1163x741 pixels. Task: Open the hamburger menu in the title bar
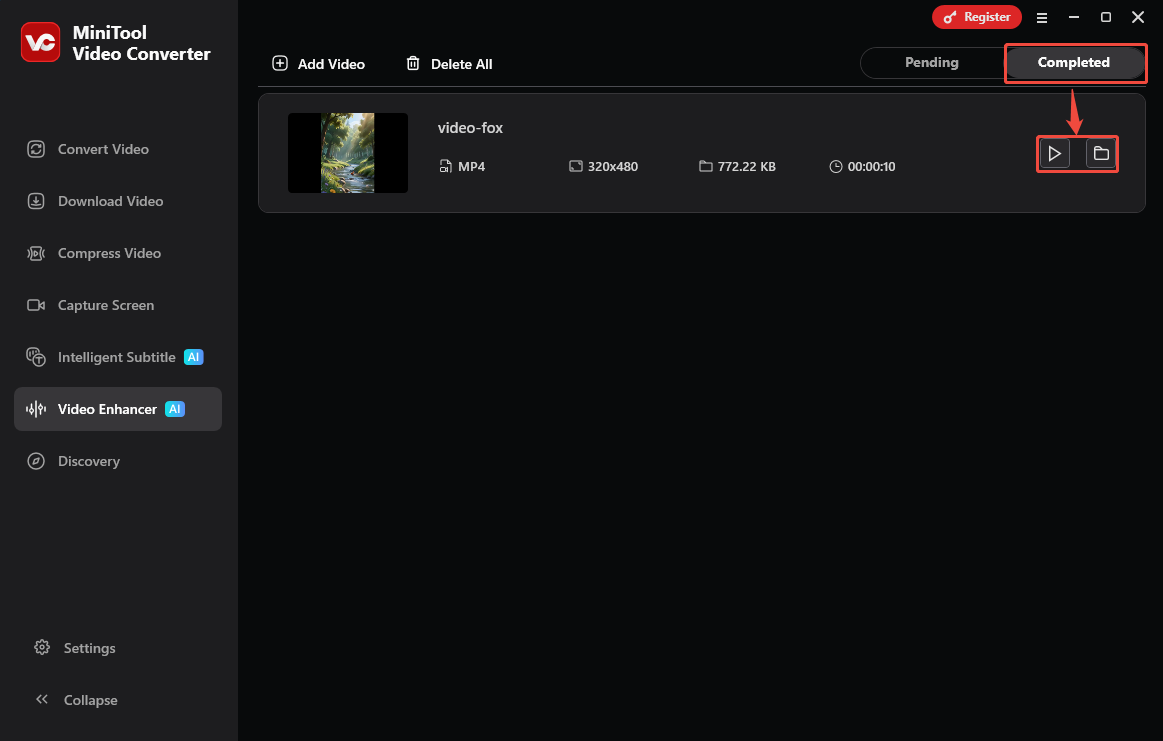click(1042, 17)
